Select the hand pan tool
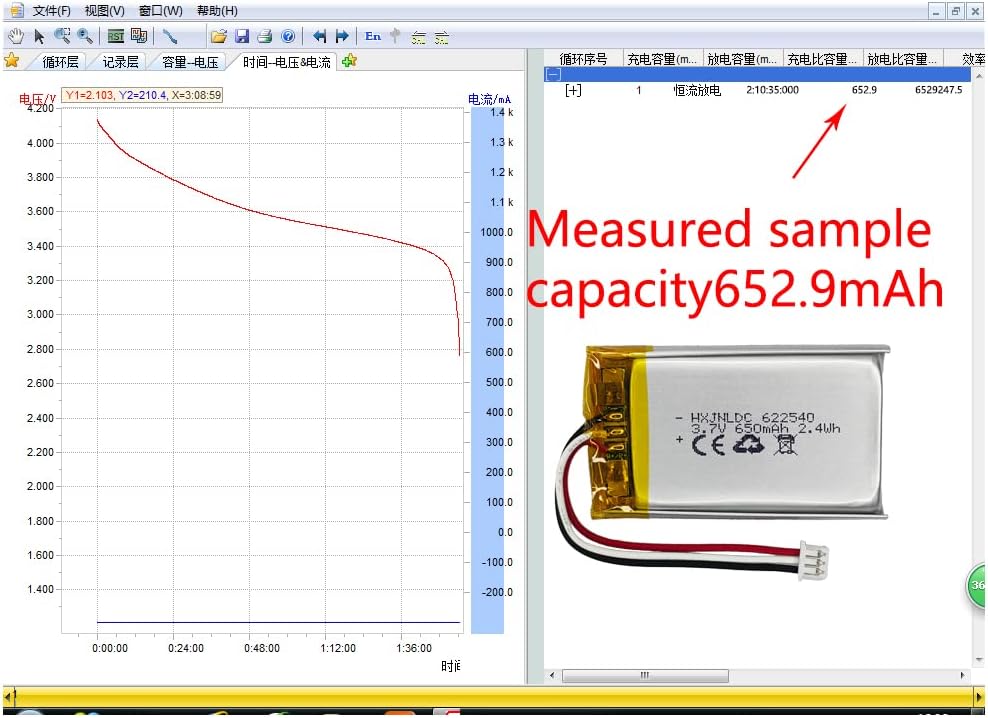 tap(15, 36)
